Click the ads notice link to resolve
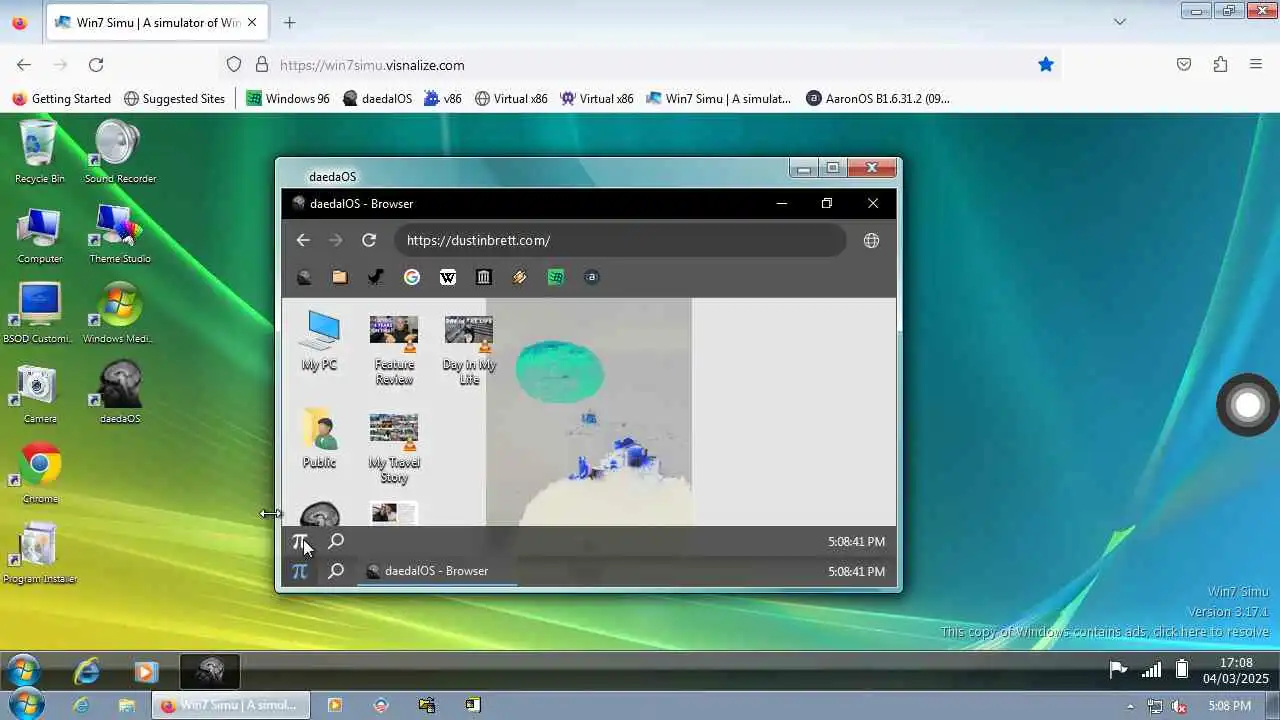Viewport: 1280px width, 720px height. pyautogui.click(x=1105, y=632)
